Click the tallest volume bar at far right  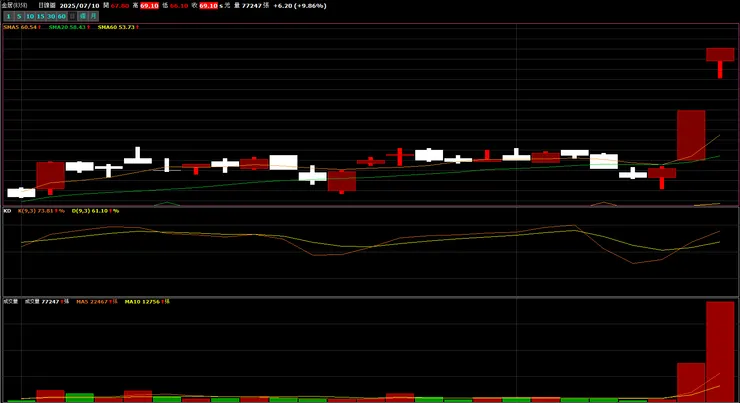pos(720,352)
